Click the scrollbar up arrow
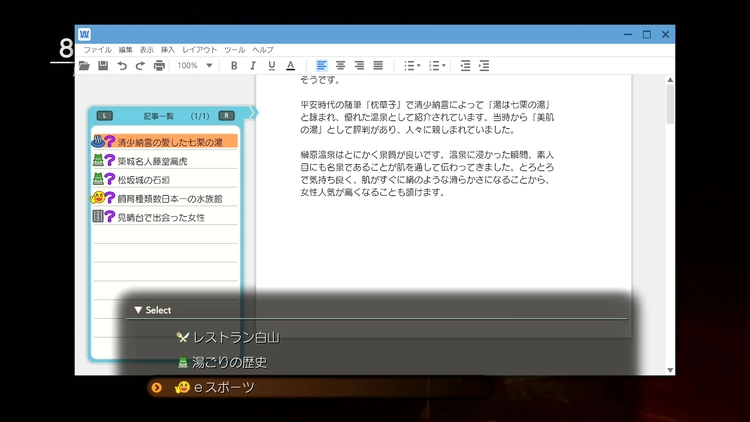Viewport: 750px width, 422px height. pyautogui.click(x=670, y=79)
